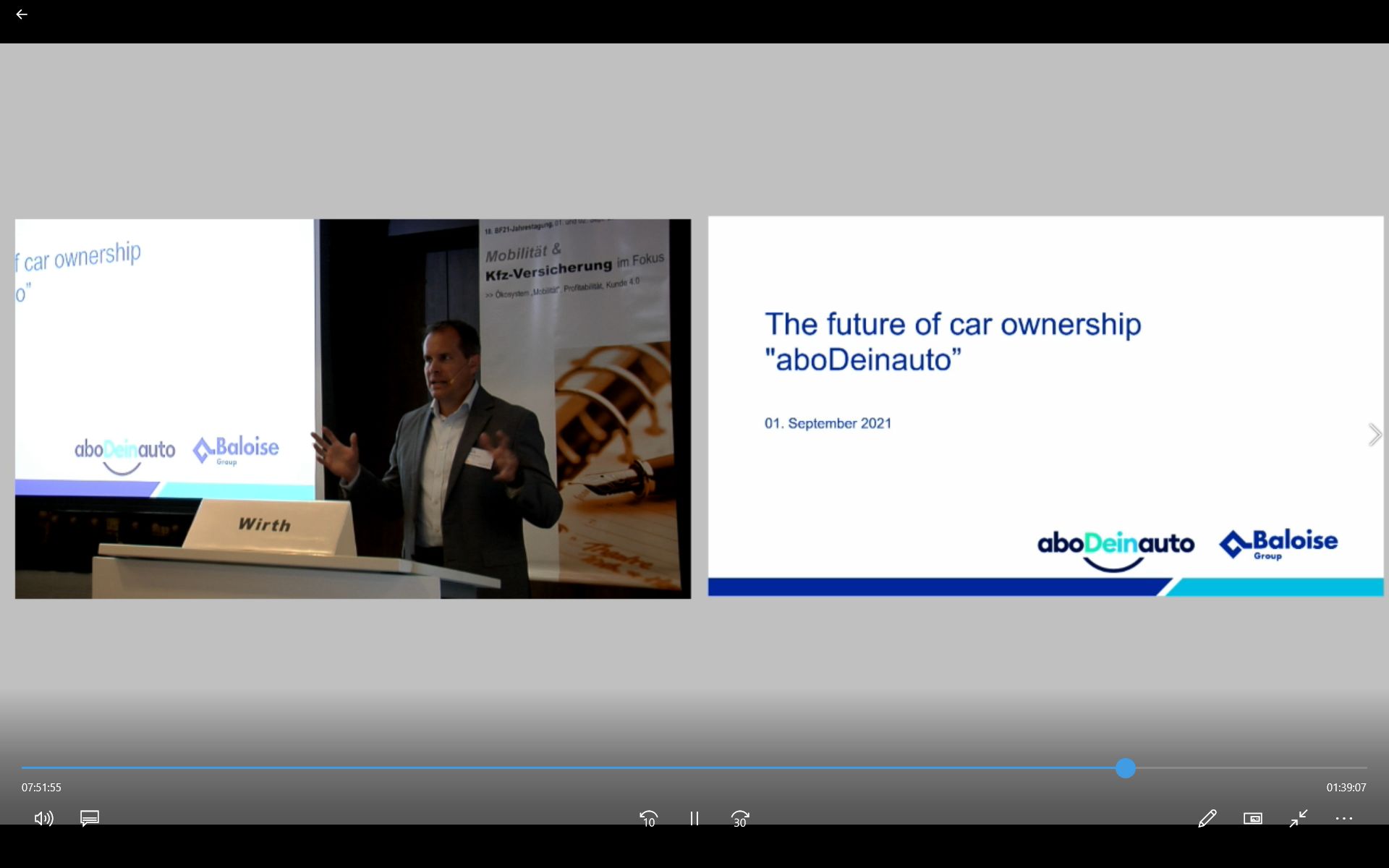Click the aboDeinauto logo on the slide
This screenshot has width=1389, height=868.
(x=1115, y=548)
